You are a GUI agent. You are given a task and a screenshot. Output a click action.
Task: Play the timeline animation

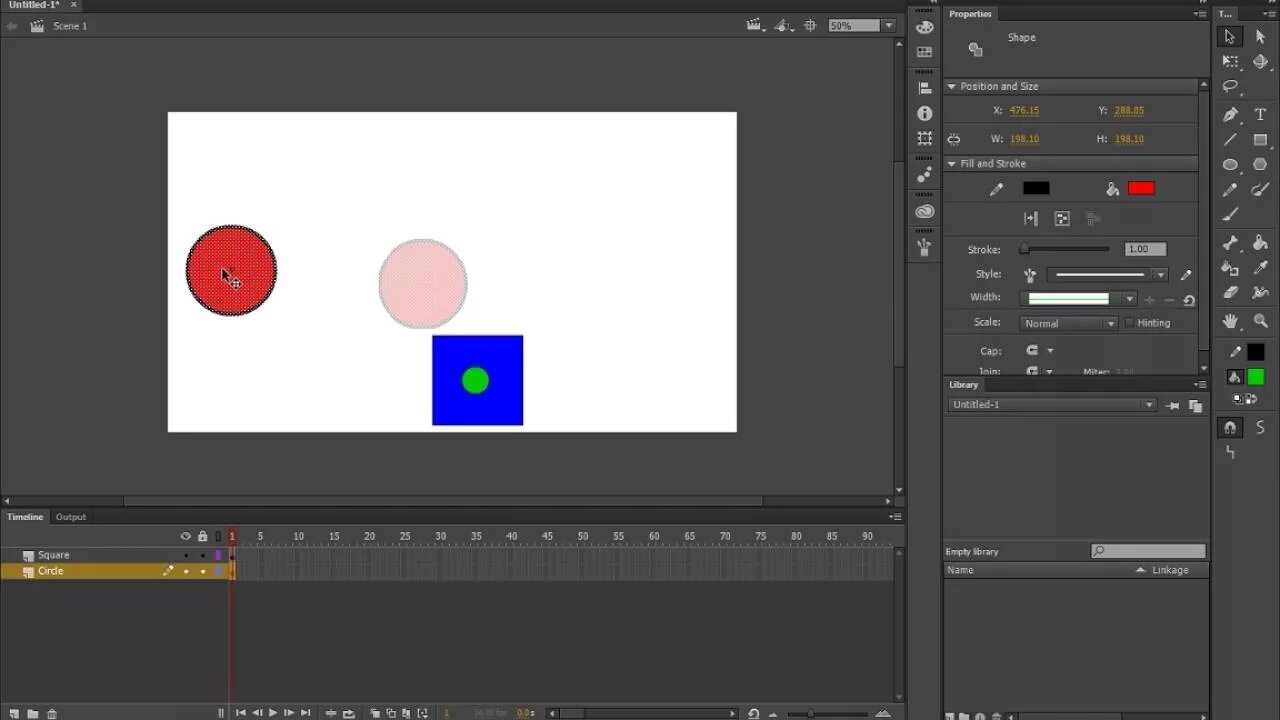click(273, 713)
